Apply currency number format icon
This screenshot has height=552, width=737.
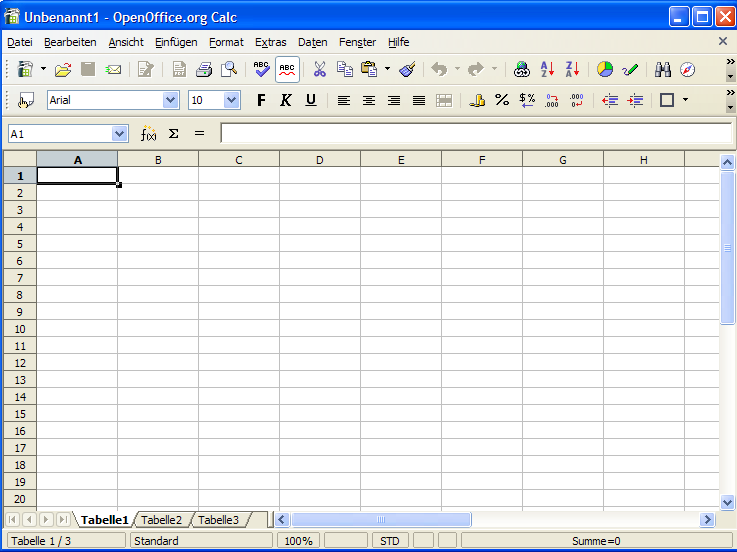(x=477, y=100)
